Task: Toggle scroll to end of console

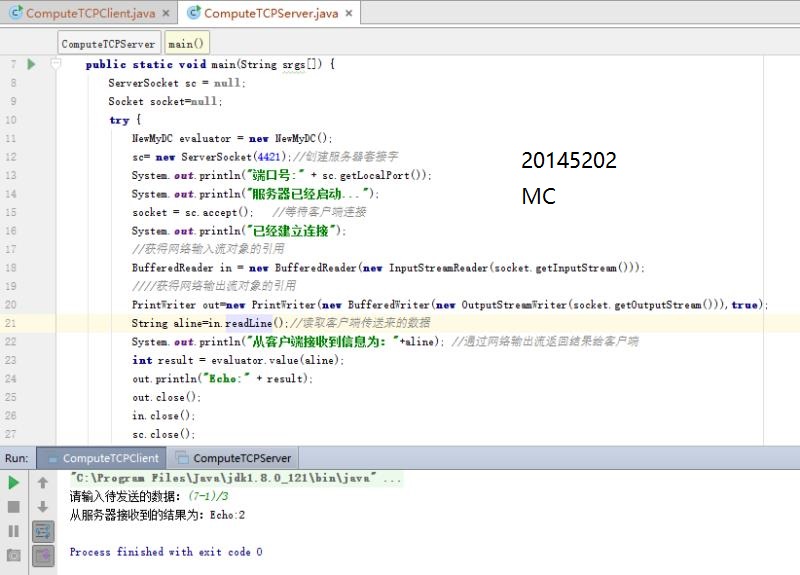Action: click(x=43, y=555)
